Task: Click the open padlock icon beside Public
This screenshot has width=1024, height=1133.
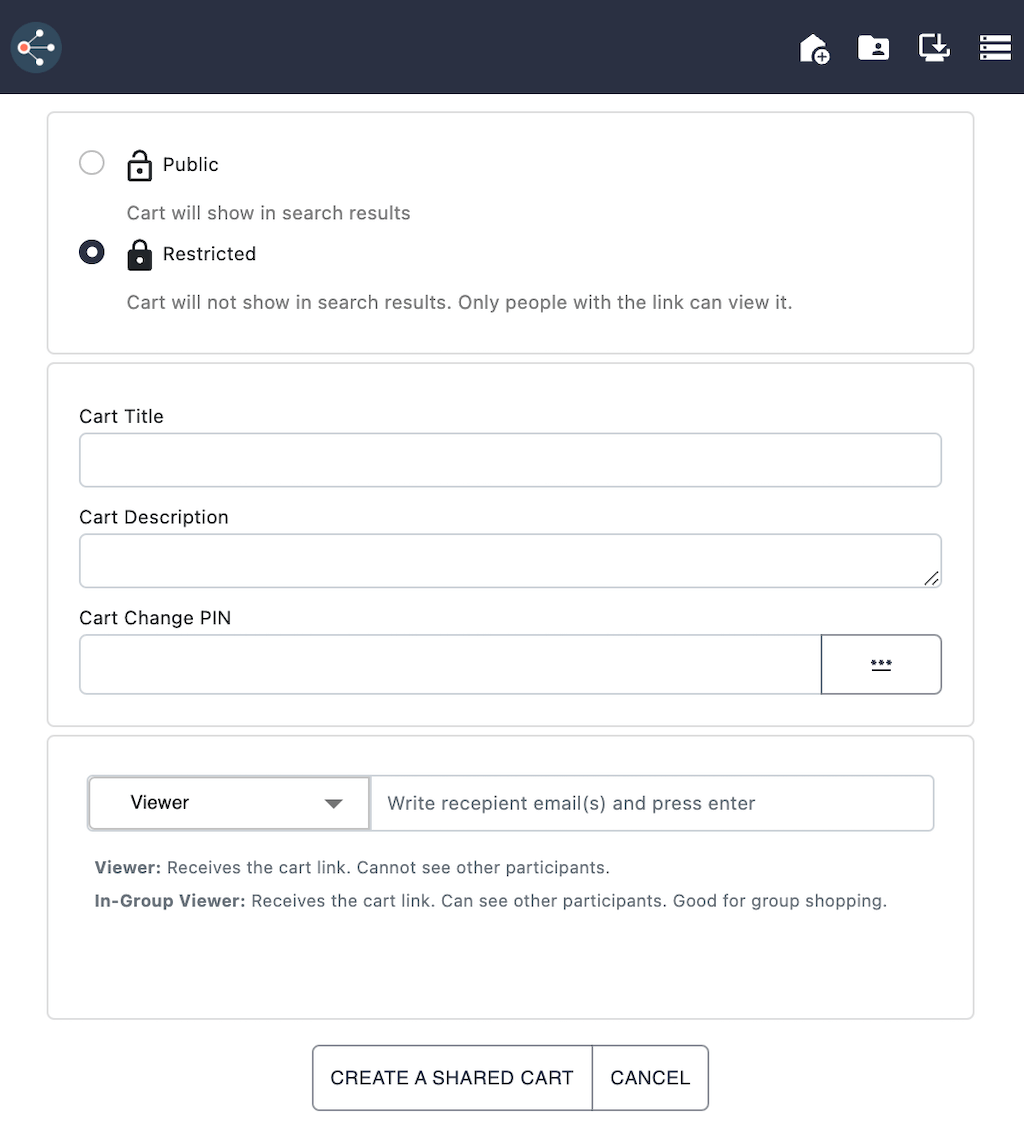Action: [x=140, y=165]
